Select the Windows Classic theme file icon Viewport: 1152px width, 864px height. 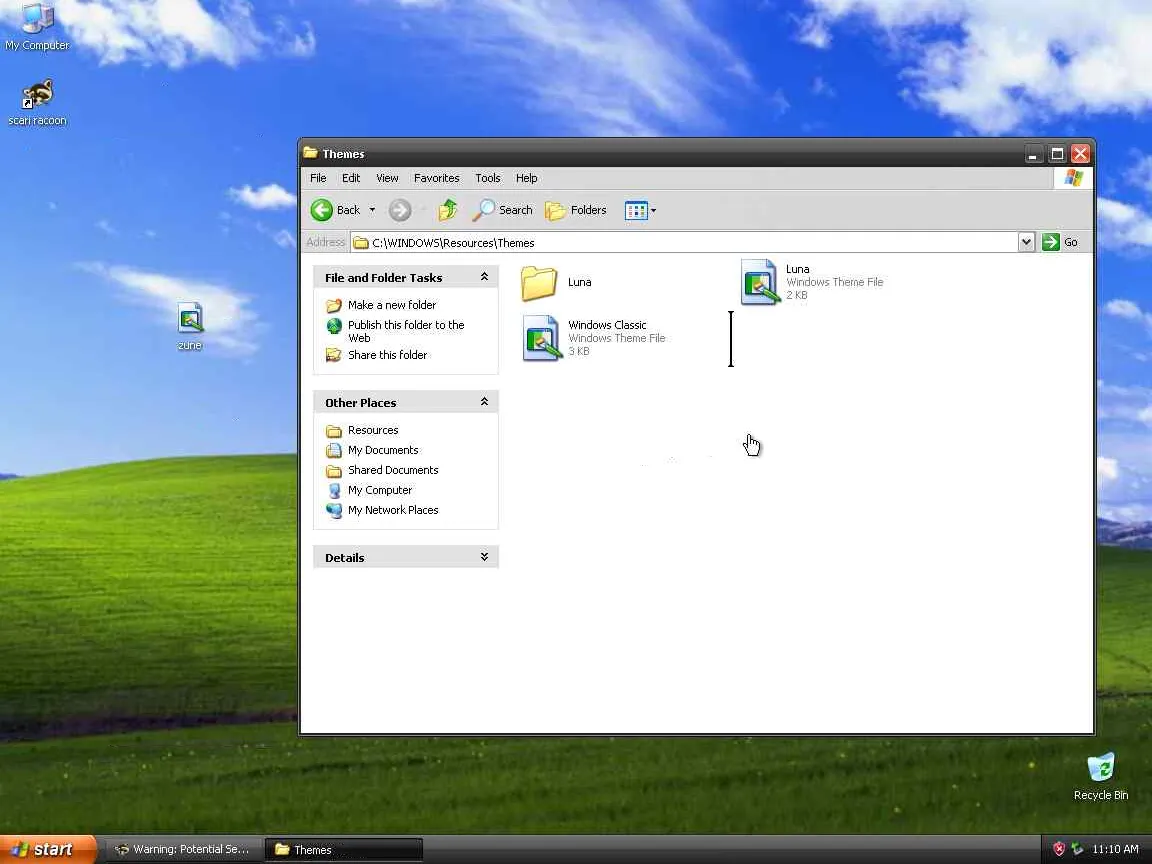pos(541,338)
